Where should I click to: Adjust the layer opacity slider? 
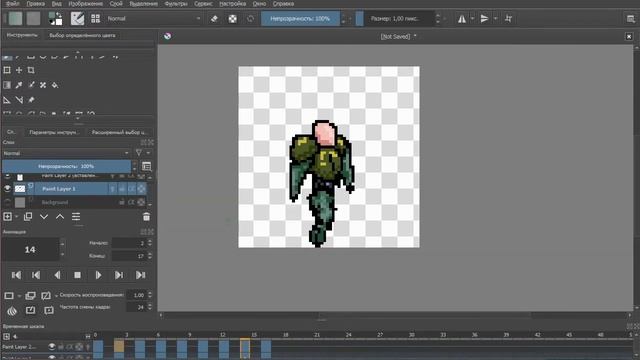pyautogui.click(x=67, y=166)
